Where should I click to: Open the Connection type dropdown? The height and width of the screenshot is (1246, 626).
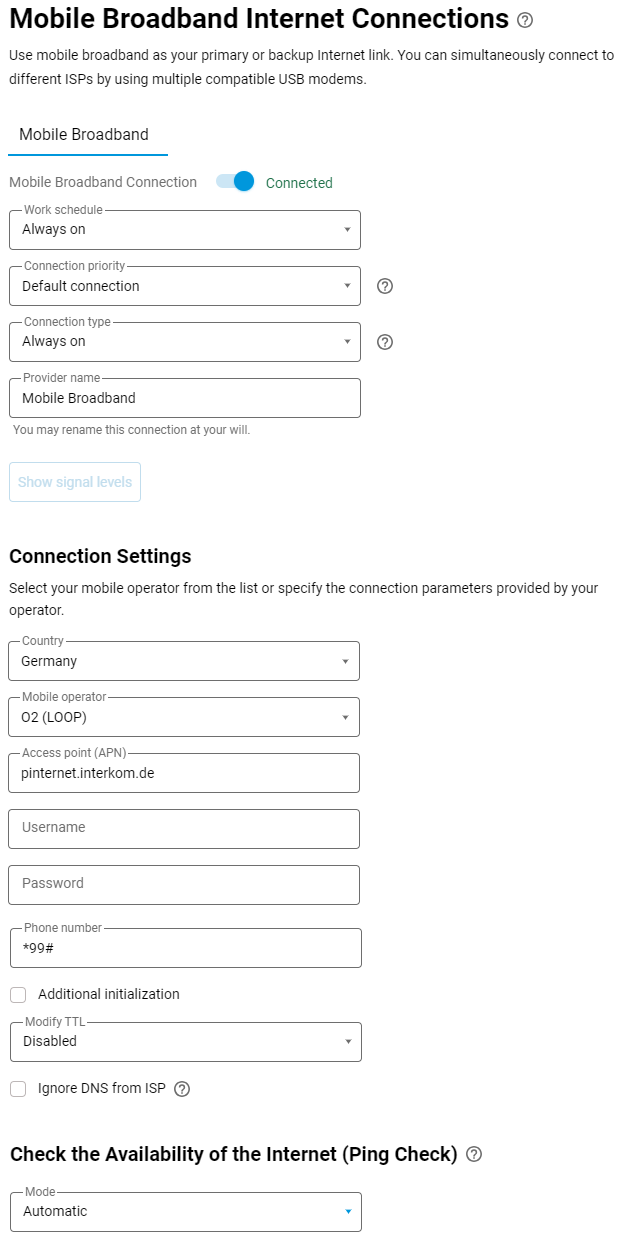[x=184, y=342]
